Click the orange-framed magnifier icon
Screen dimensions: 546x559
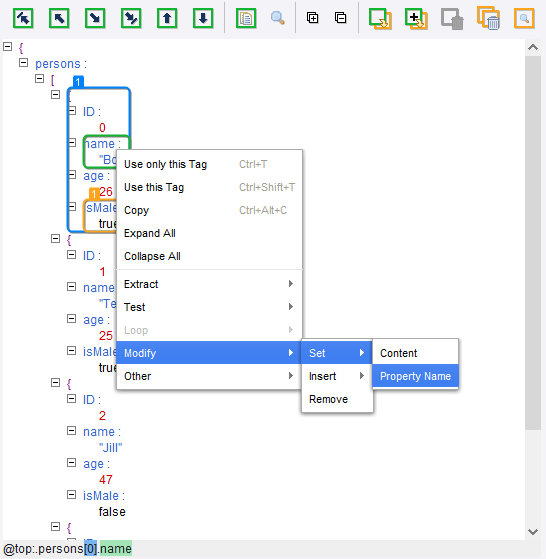pyautogui.click(x=524, y=18)
